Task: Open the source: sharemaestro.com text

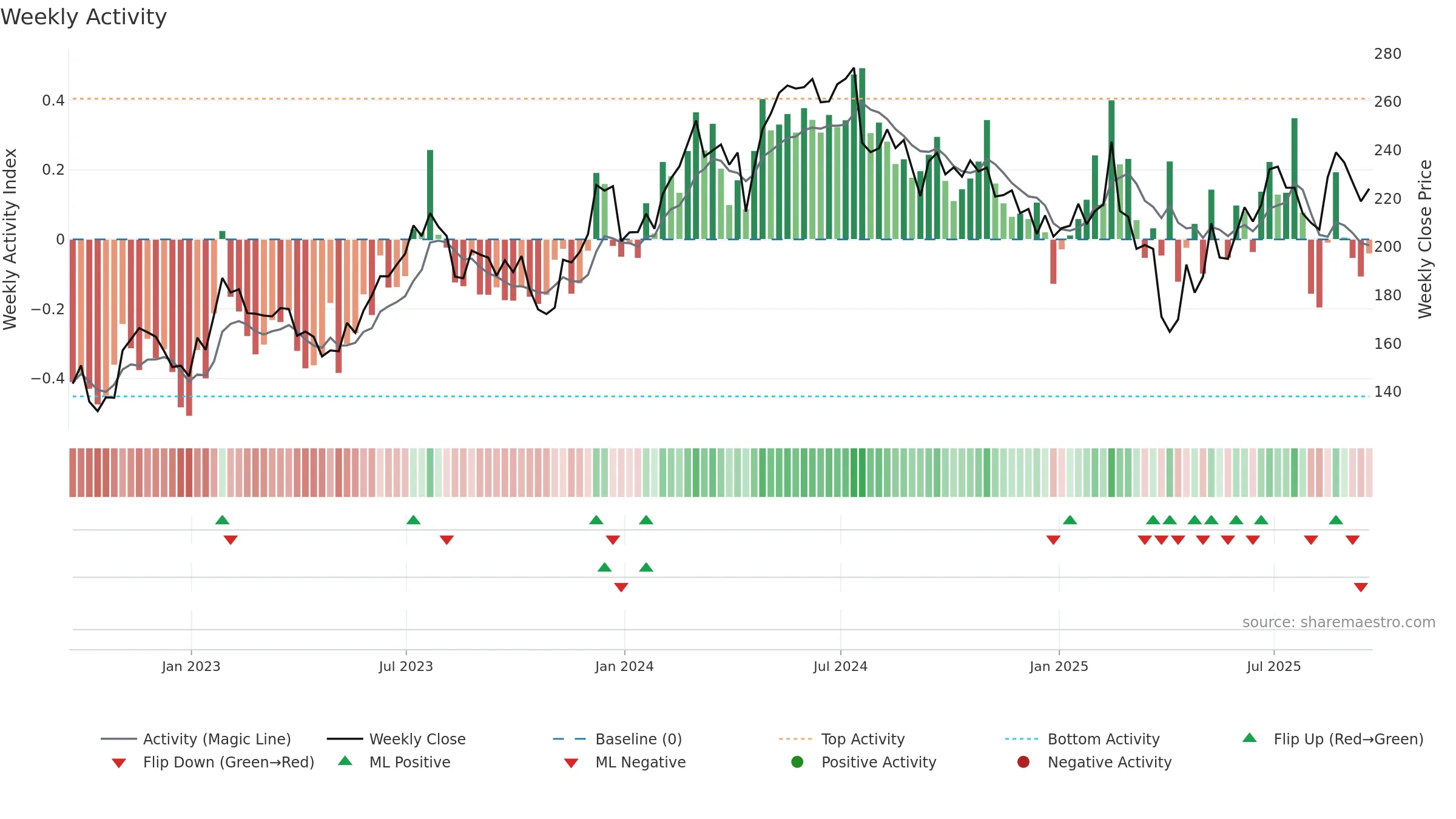Action: (x=1338, y=622)
